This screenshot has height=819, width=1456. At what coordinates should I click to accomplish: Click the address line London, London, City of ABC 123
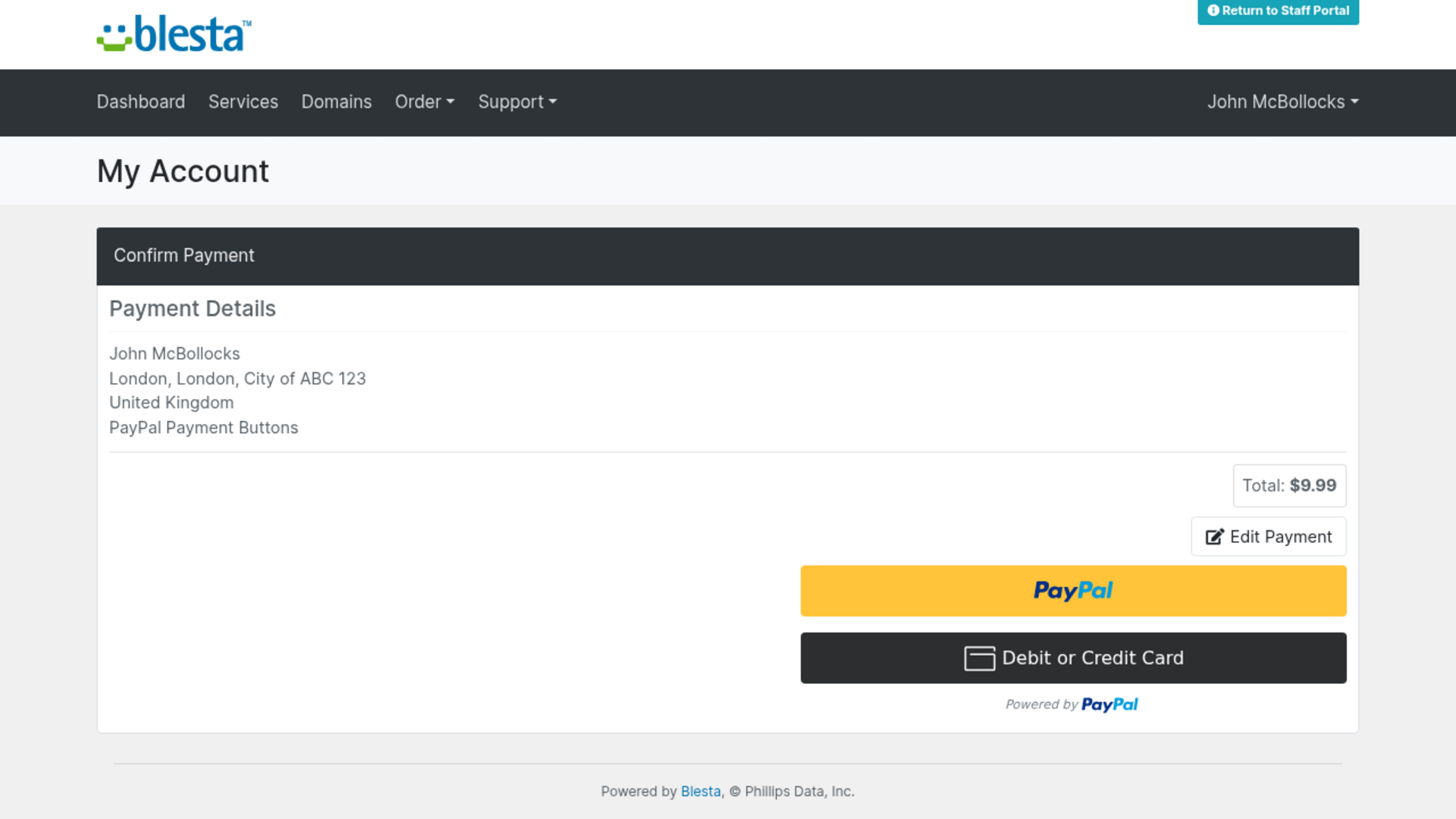coord(237,378)
